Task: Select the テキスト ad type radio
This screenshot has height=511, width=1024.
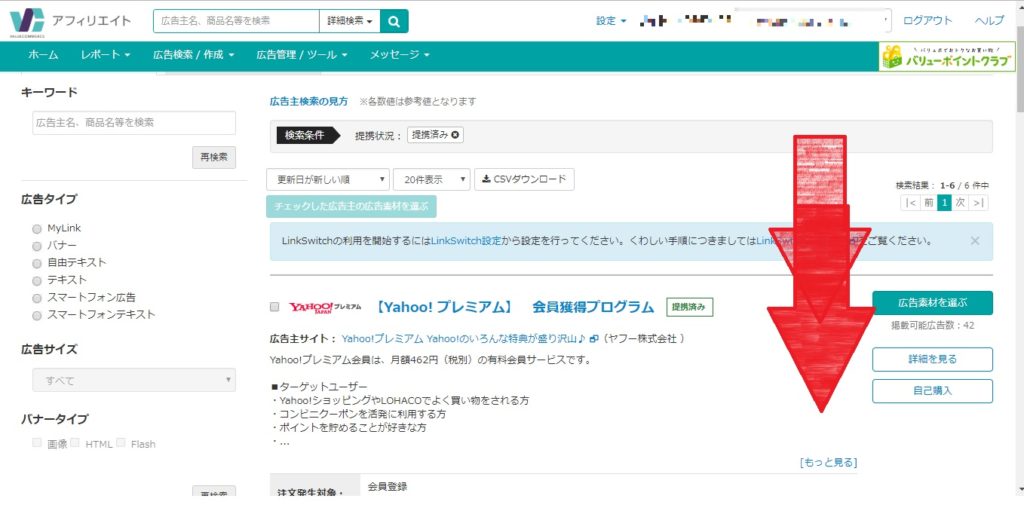Action: click(x=37, y=280)
